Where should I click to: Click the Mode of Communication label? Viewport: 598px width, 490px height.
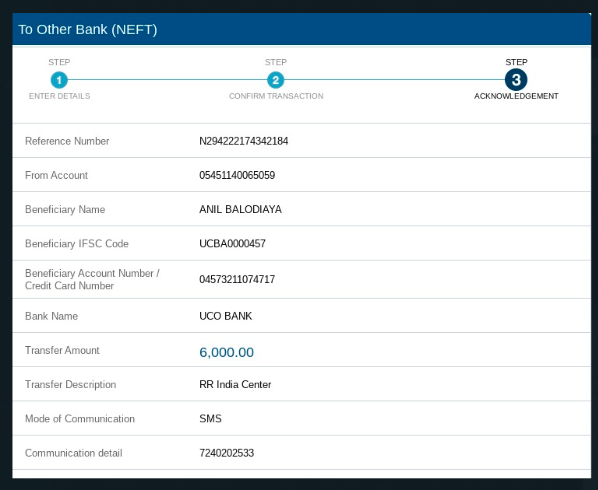pos(80,419)
